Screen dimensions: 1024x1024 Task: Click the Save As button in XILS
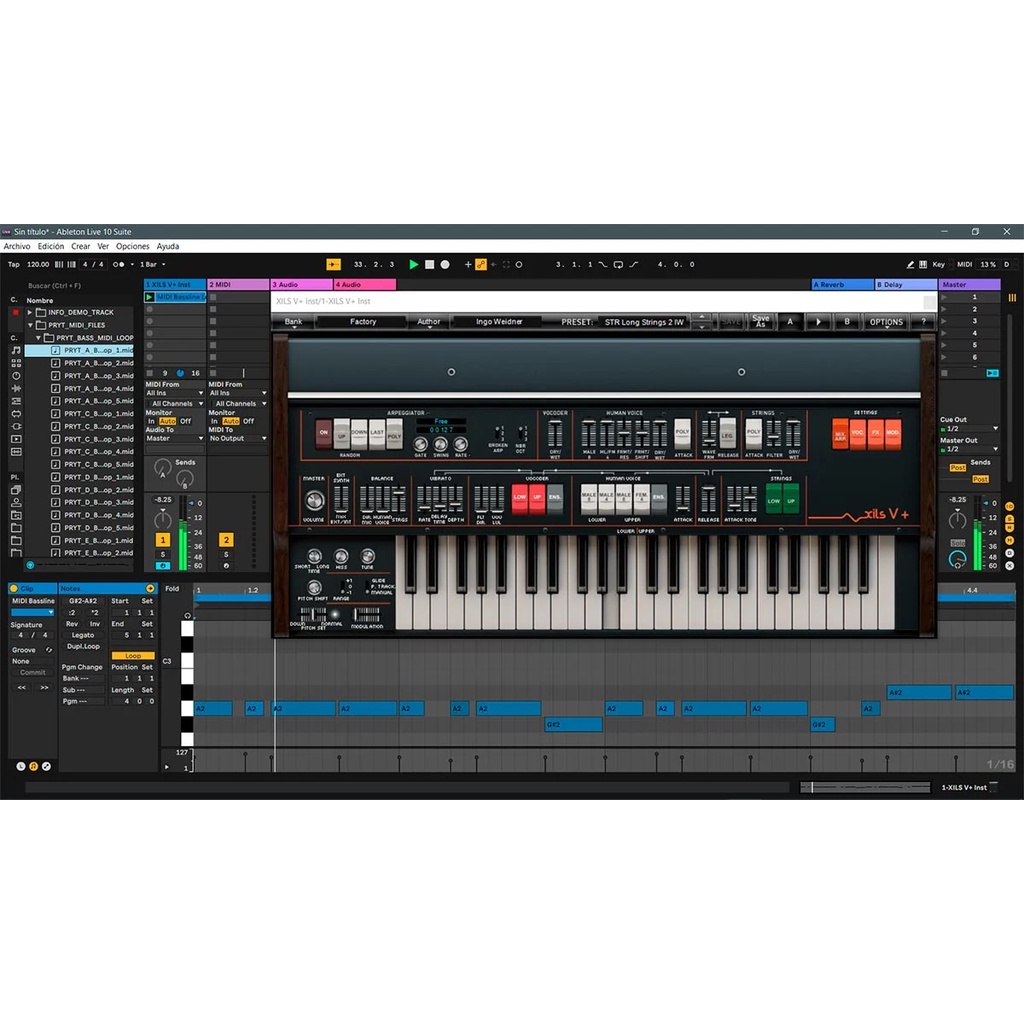point(760,321)
